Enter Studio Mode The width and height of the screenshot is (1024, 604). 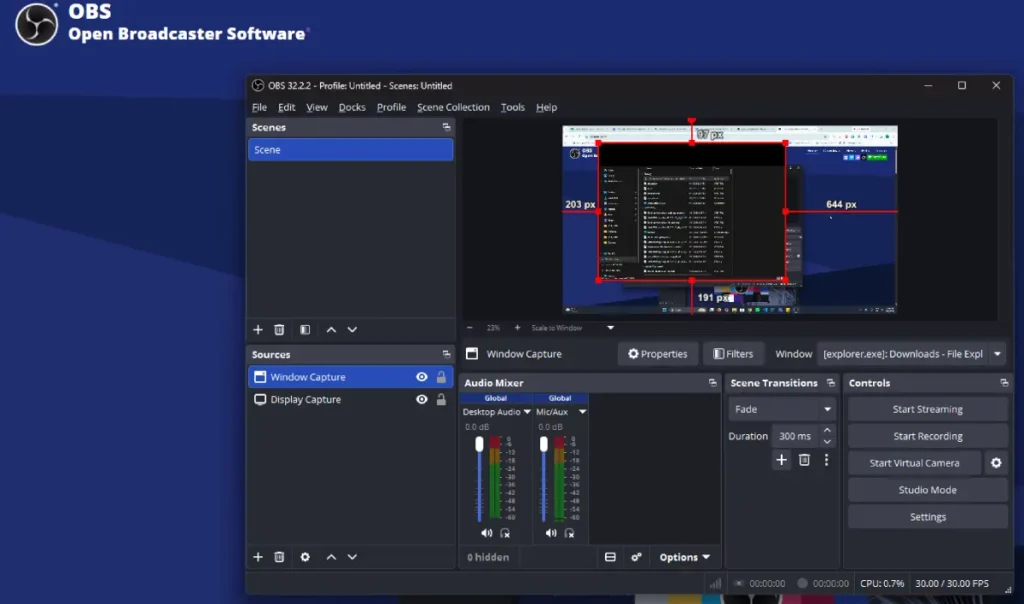[x=927, y=490]
